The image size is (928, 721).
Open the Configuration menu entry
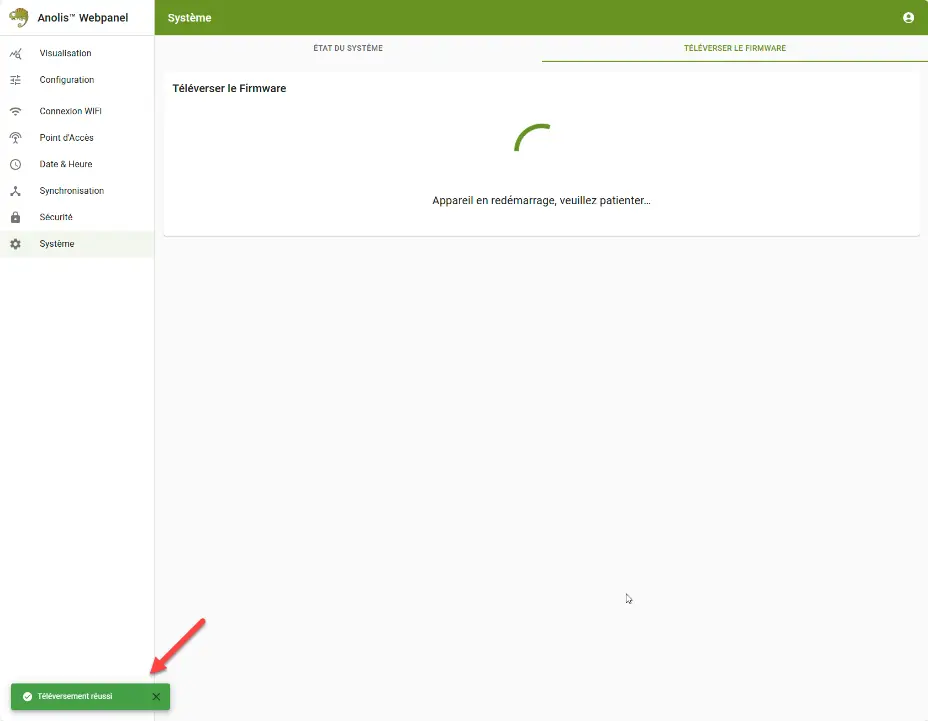coord(77,80)
